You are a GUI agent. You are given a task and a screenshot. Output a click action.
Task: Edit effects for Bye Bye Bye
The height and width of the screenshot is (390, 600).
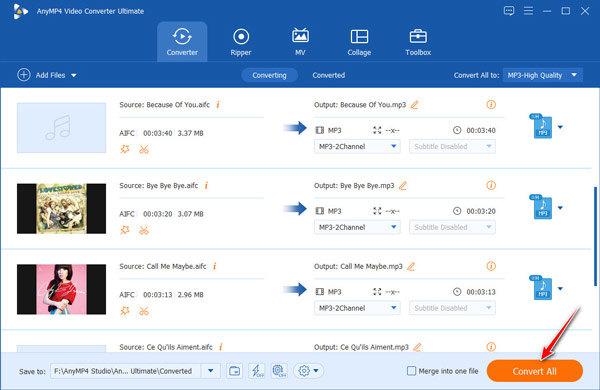coord(125,230)
